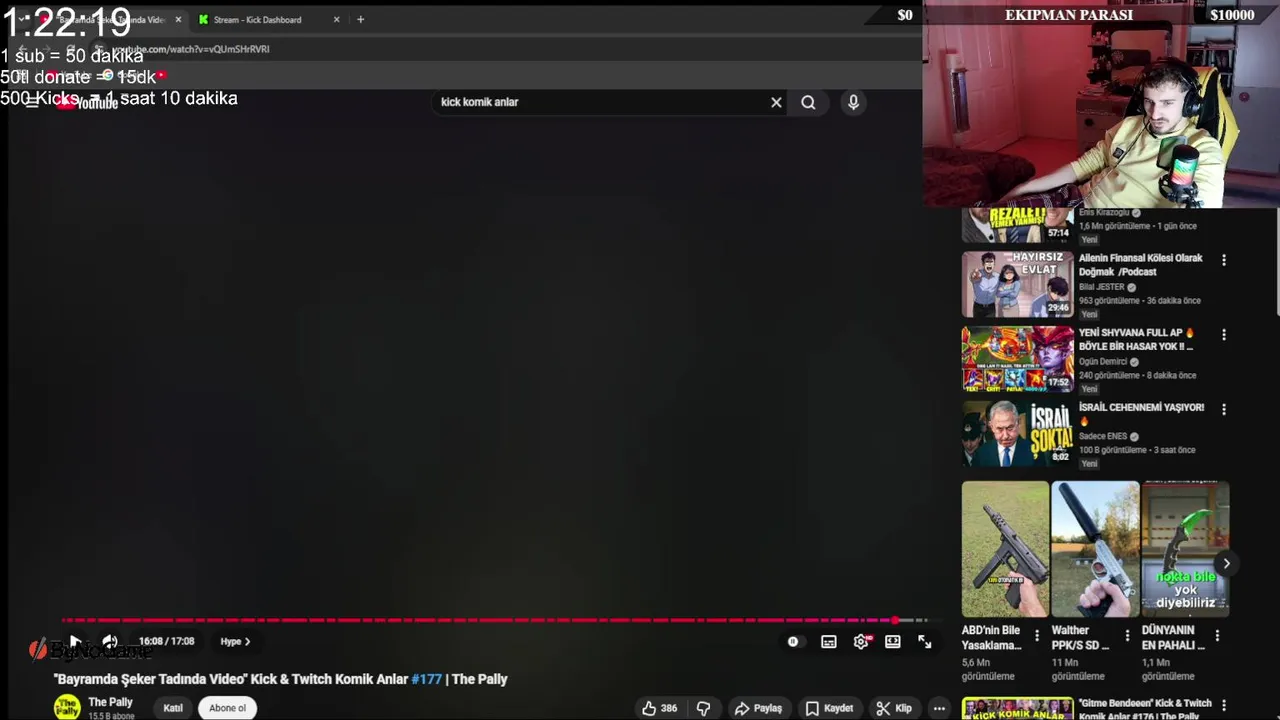Image resolution: width=1280 pixels, height=720 pixels.
Task: Enter fullscreen mode
Action: pos(925,642)
